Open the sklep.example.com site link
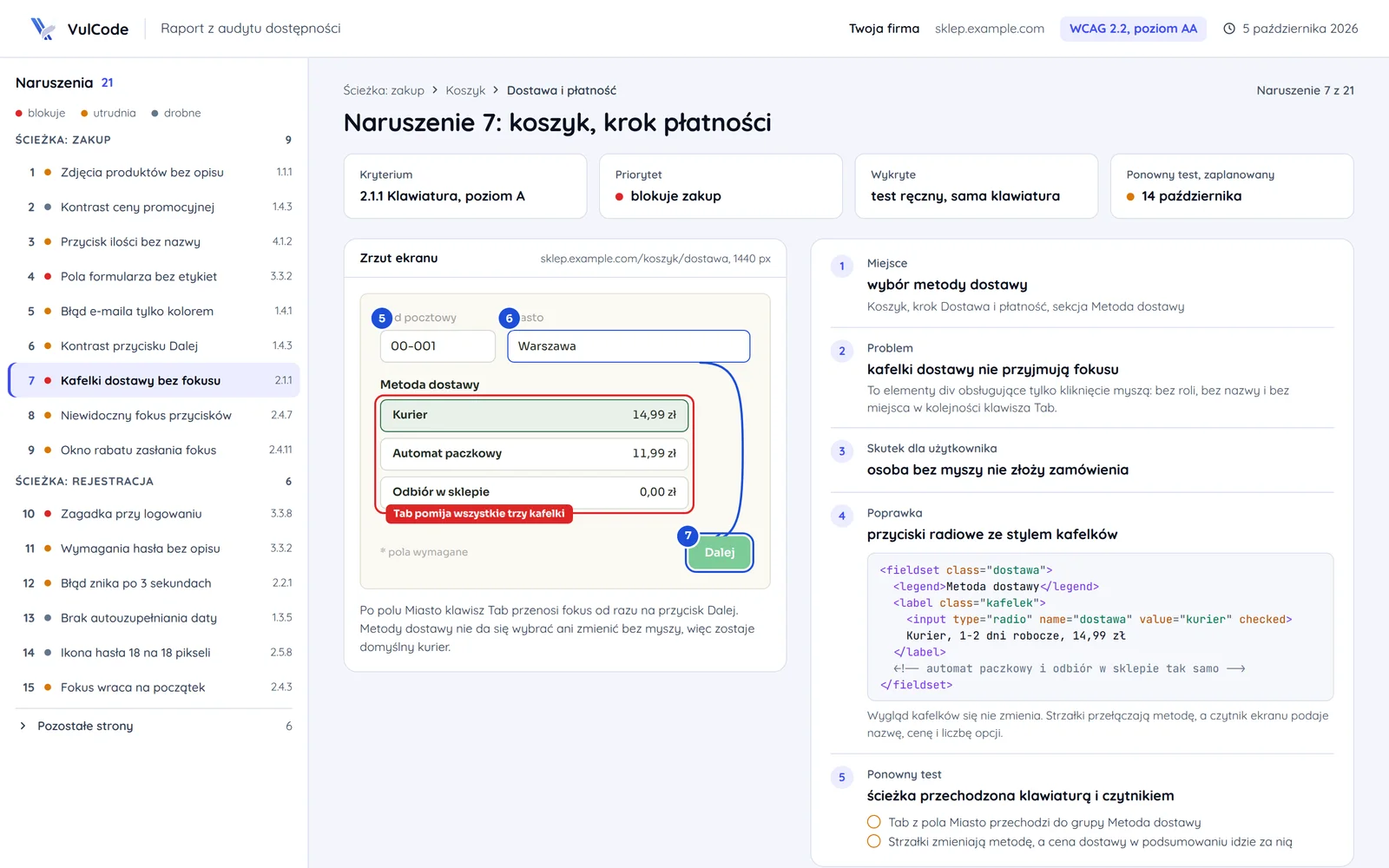Screen dimensions: 1389x868 pyautogui.click(x=990, y=29)
